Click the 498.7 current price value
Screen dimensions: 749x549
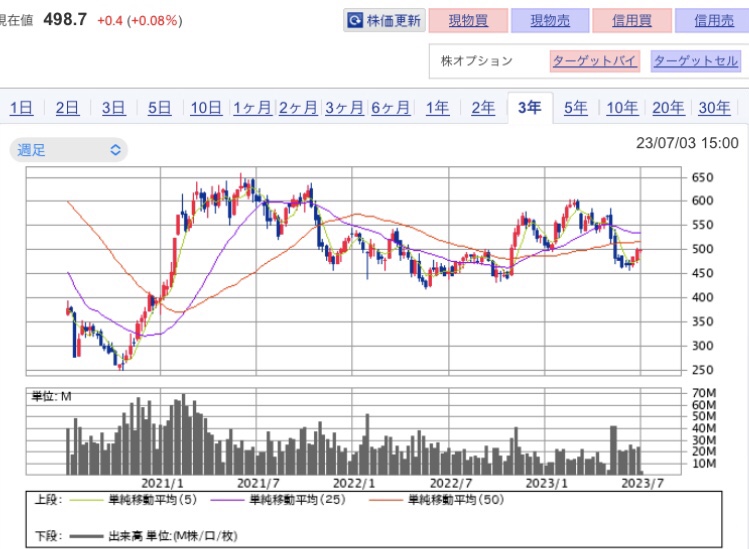(x=65, y=20)
